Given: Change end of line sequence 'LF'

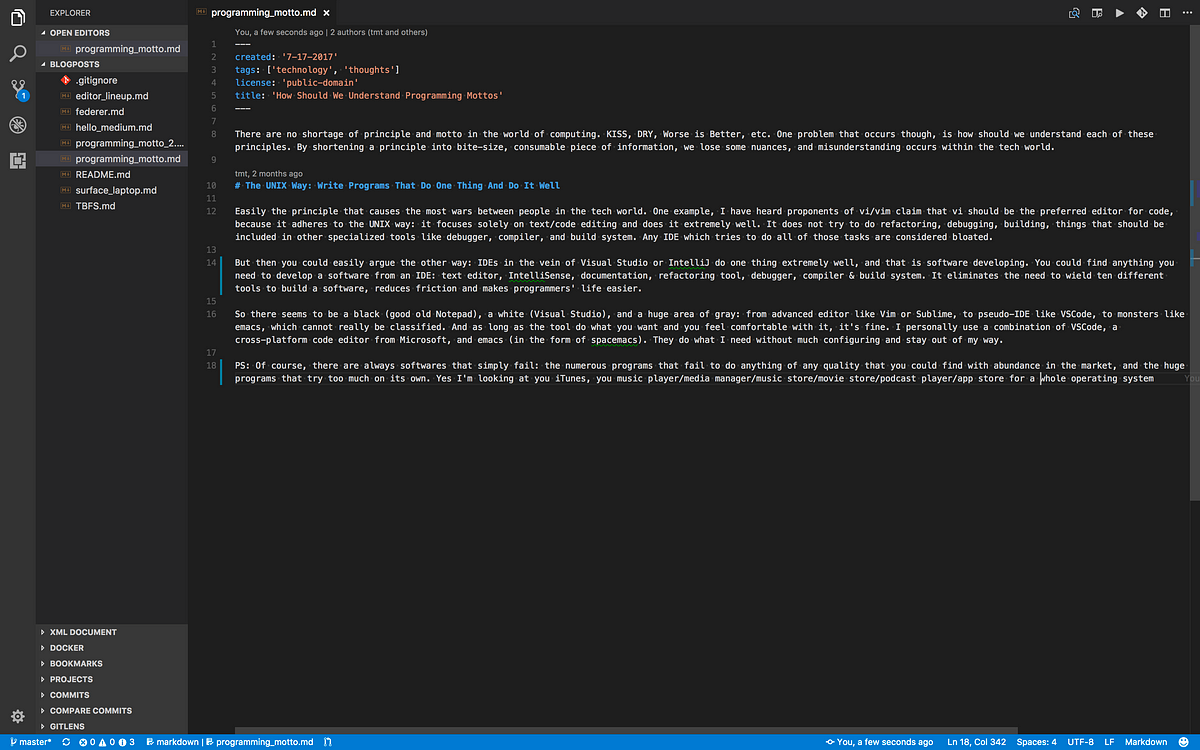Looking at the screenshot, I should (x=1110, y=742).
